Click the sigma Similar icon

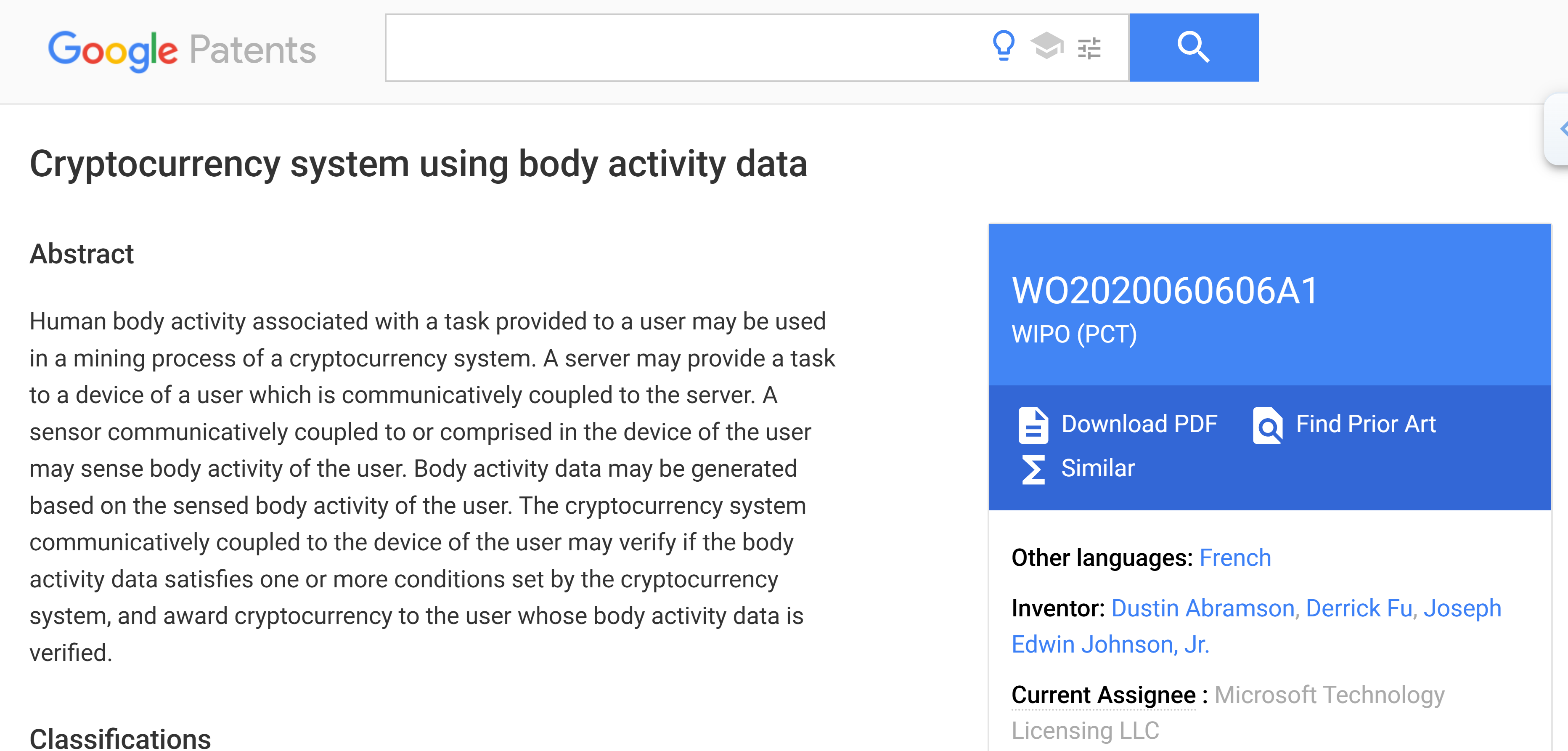click(x=1033, y=469)
